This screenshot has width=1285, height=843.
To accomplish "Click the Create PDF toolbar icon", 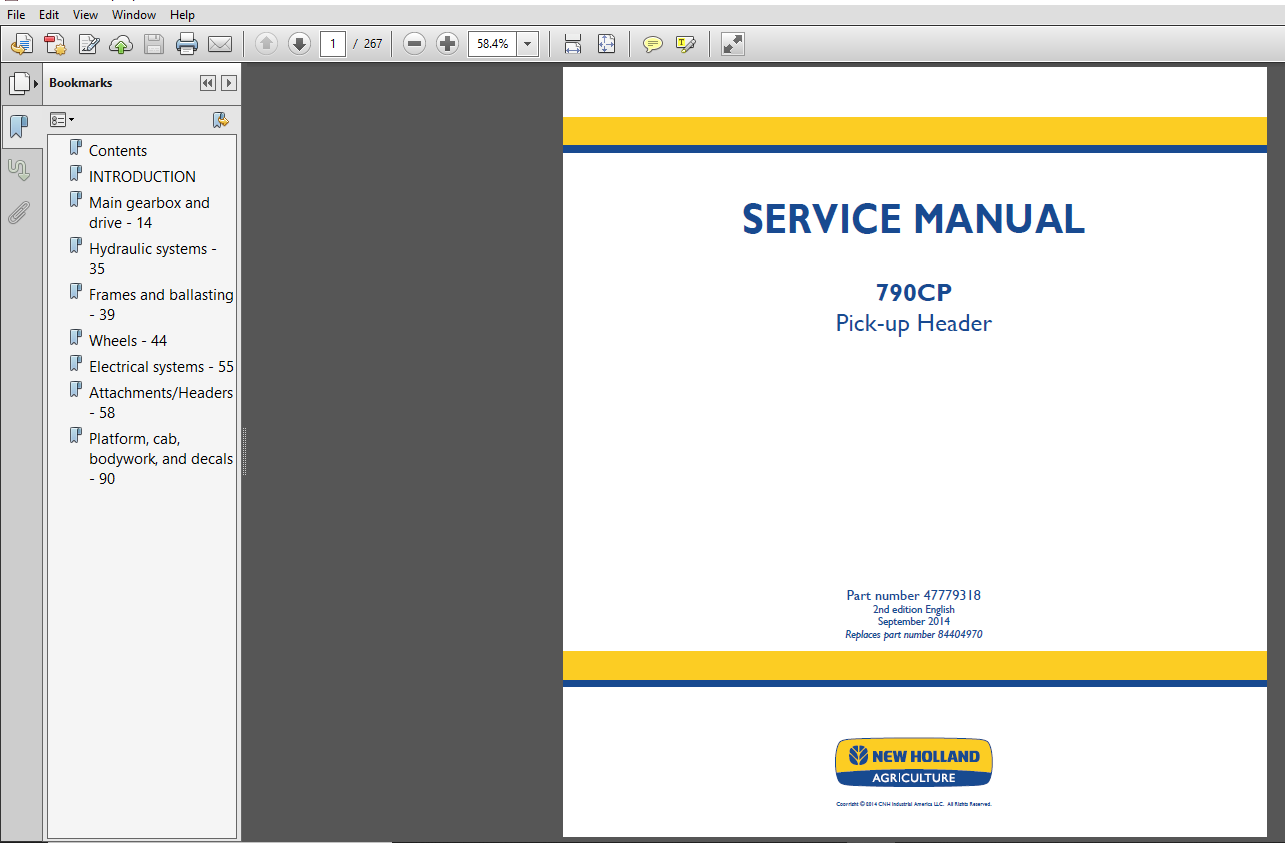I will 22,44.
